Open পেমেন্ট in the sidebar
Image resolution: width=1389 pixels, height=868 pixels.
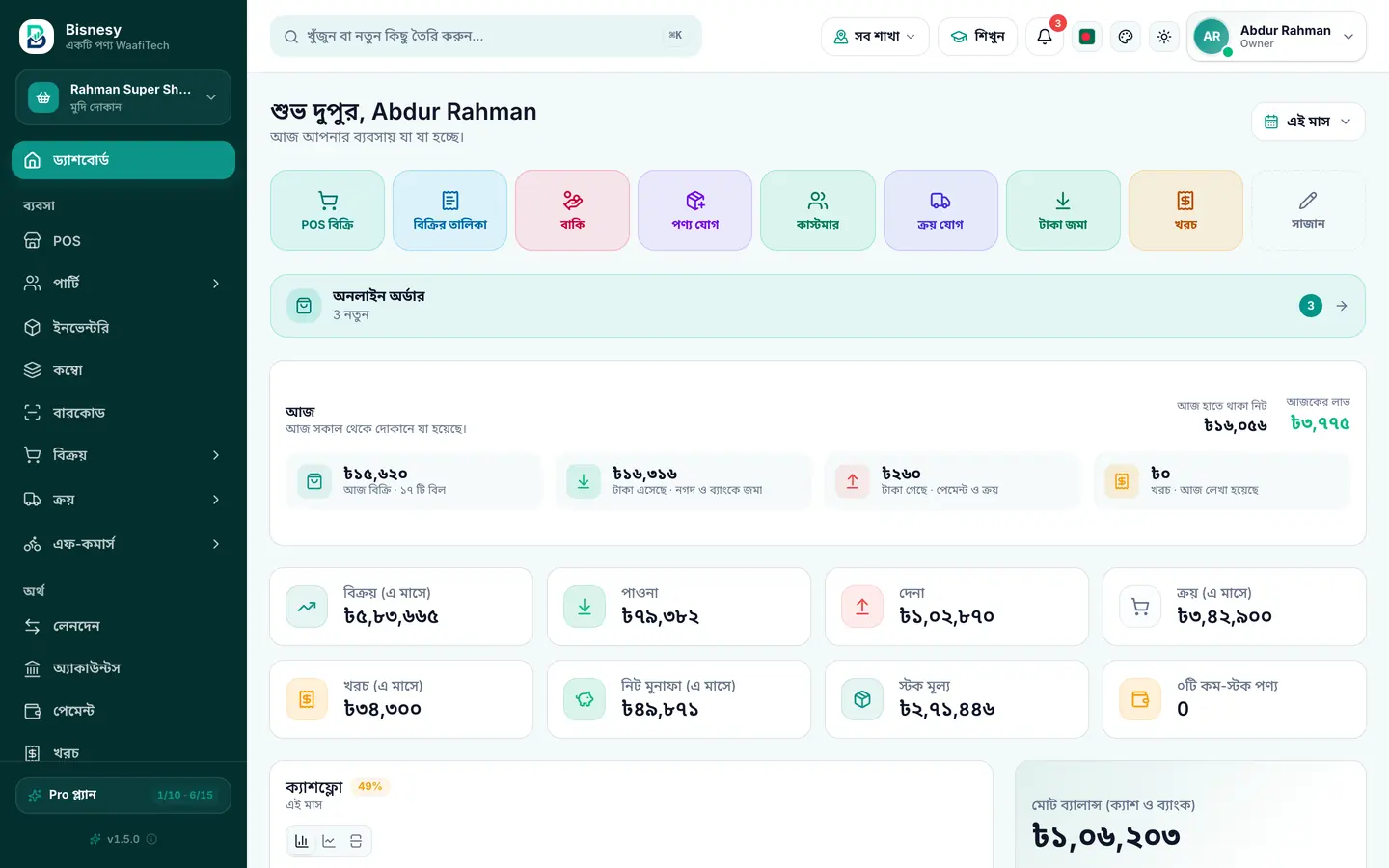123,711
